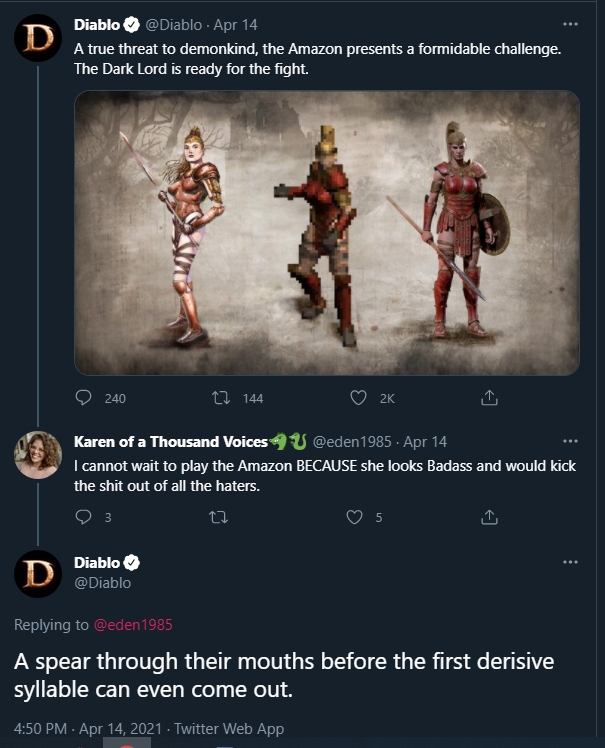Open more options on Karen's reply tweet

point(570,441)
